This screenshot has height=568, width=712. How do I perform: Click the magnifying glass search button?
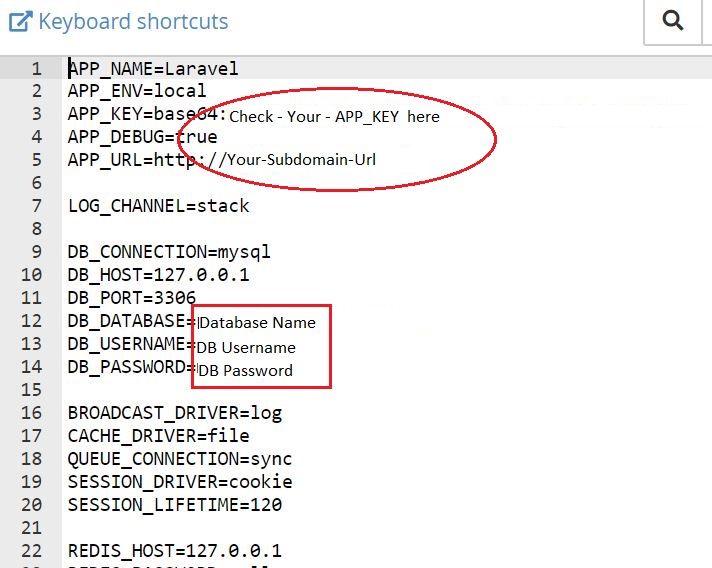tap(672, 20)
